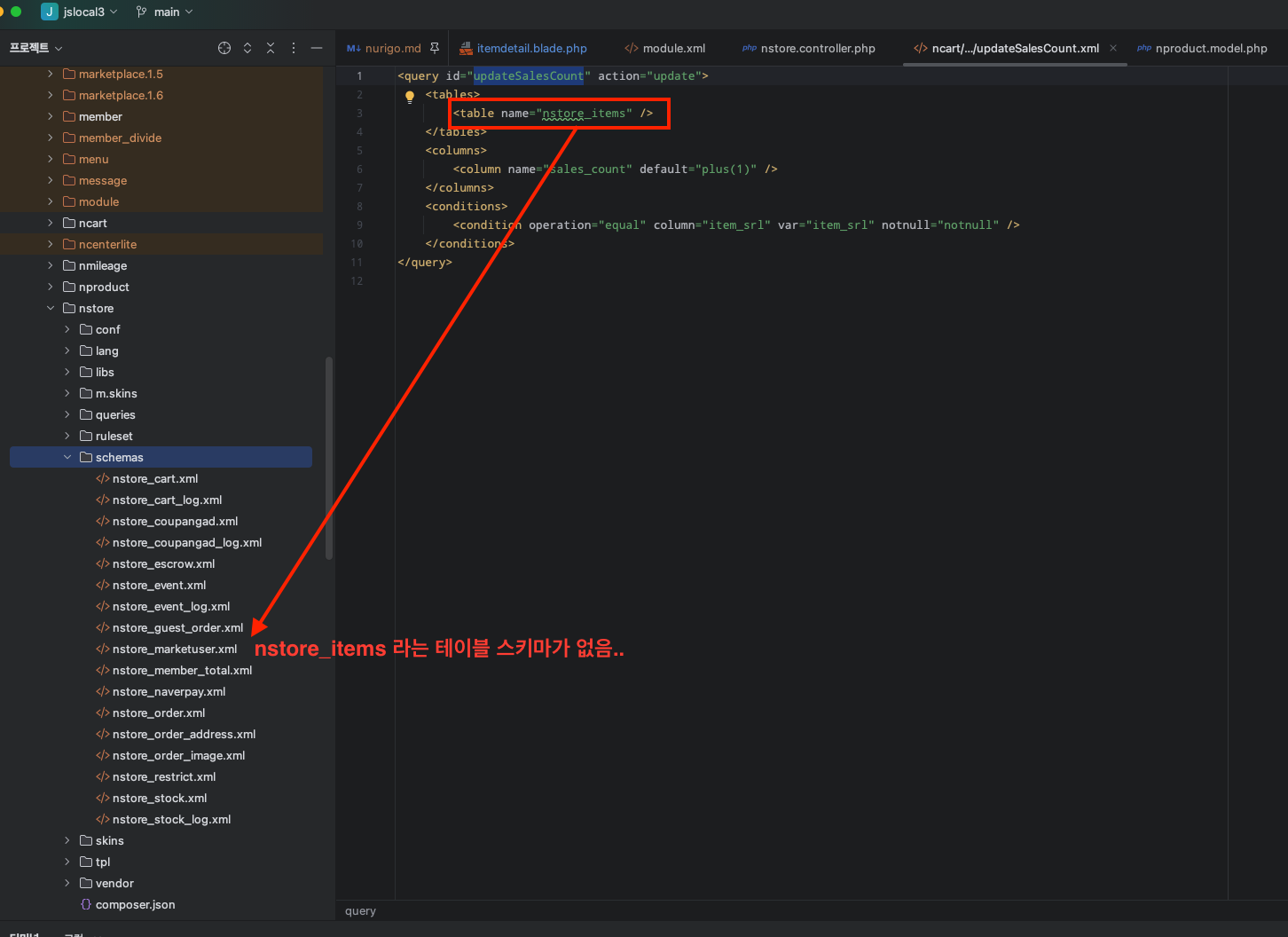Select the message folder
This screenshot has width=1288, height=937.
[x=95, y=180]
